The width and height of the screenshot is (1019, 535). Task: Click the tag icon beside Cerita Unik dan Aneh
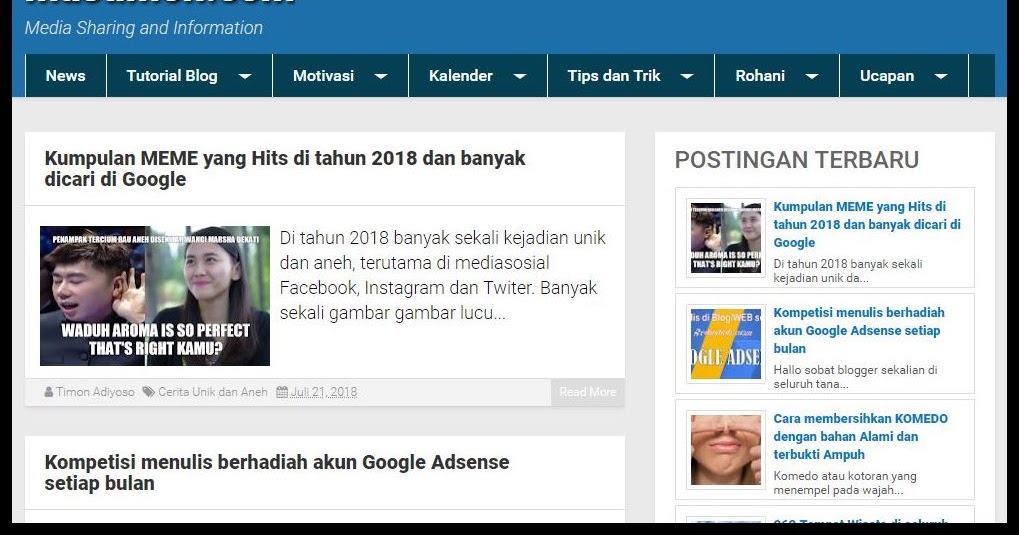149,392
